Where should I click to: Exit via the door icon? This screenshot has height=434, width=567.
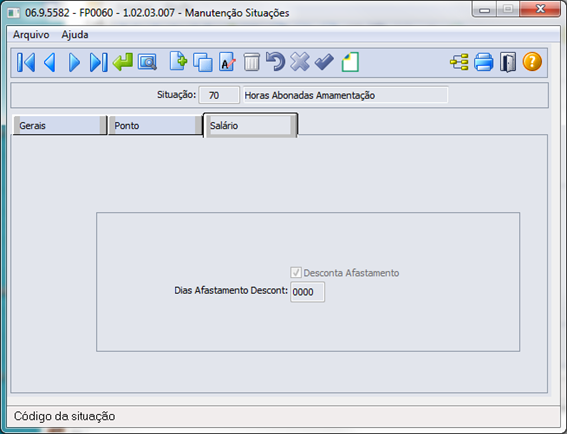click(x=508, y=62)
